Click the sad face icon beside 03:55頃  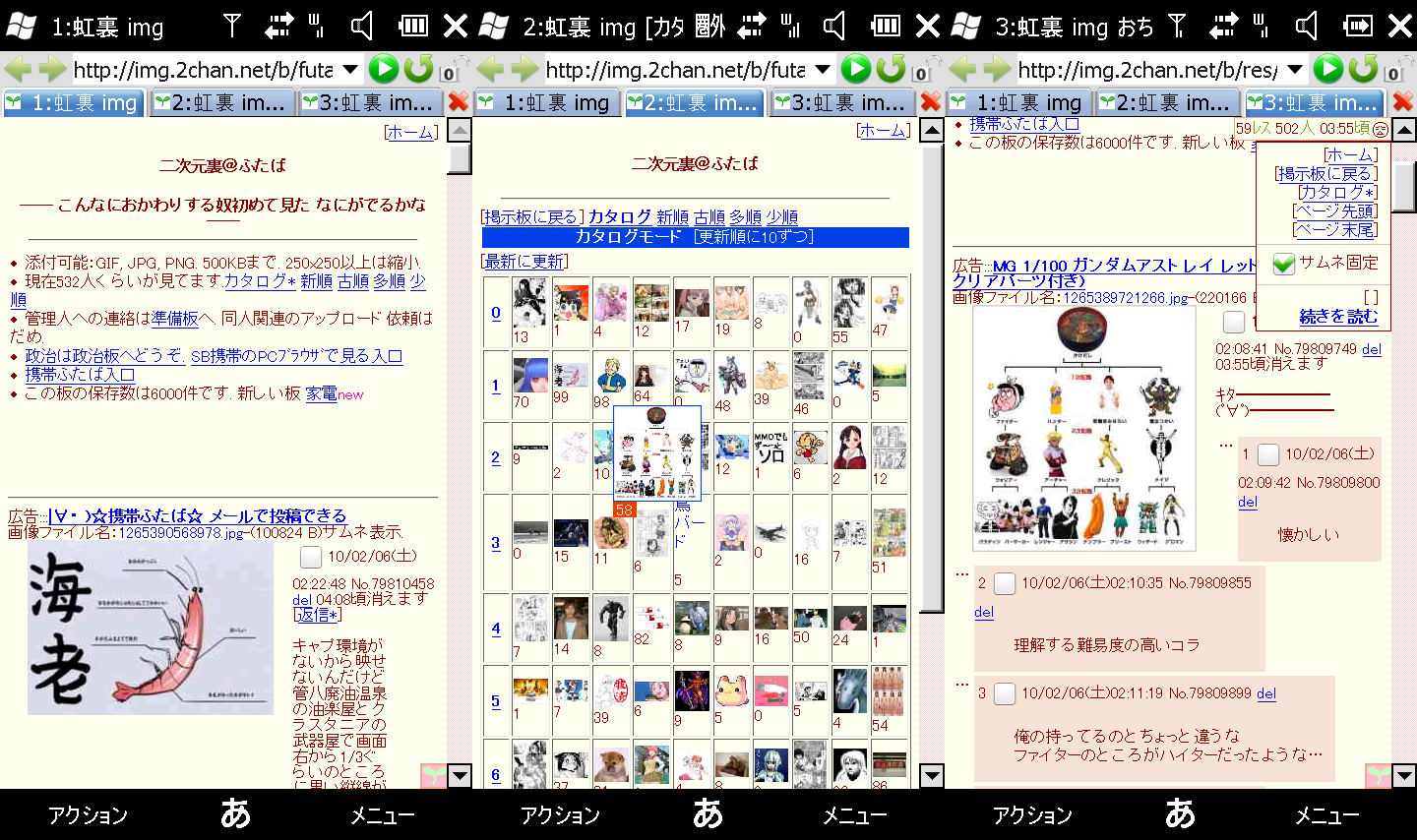(x=1380, y=129)
